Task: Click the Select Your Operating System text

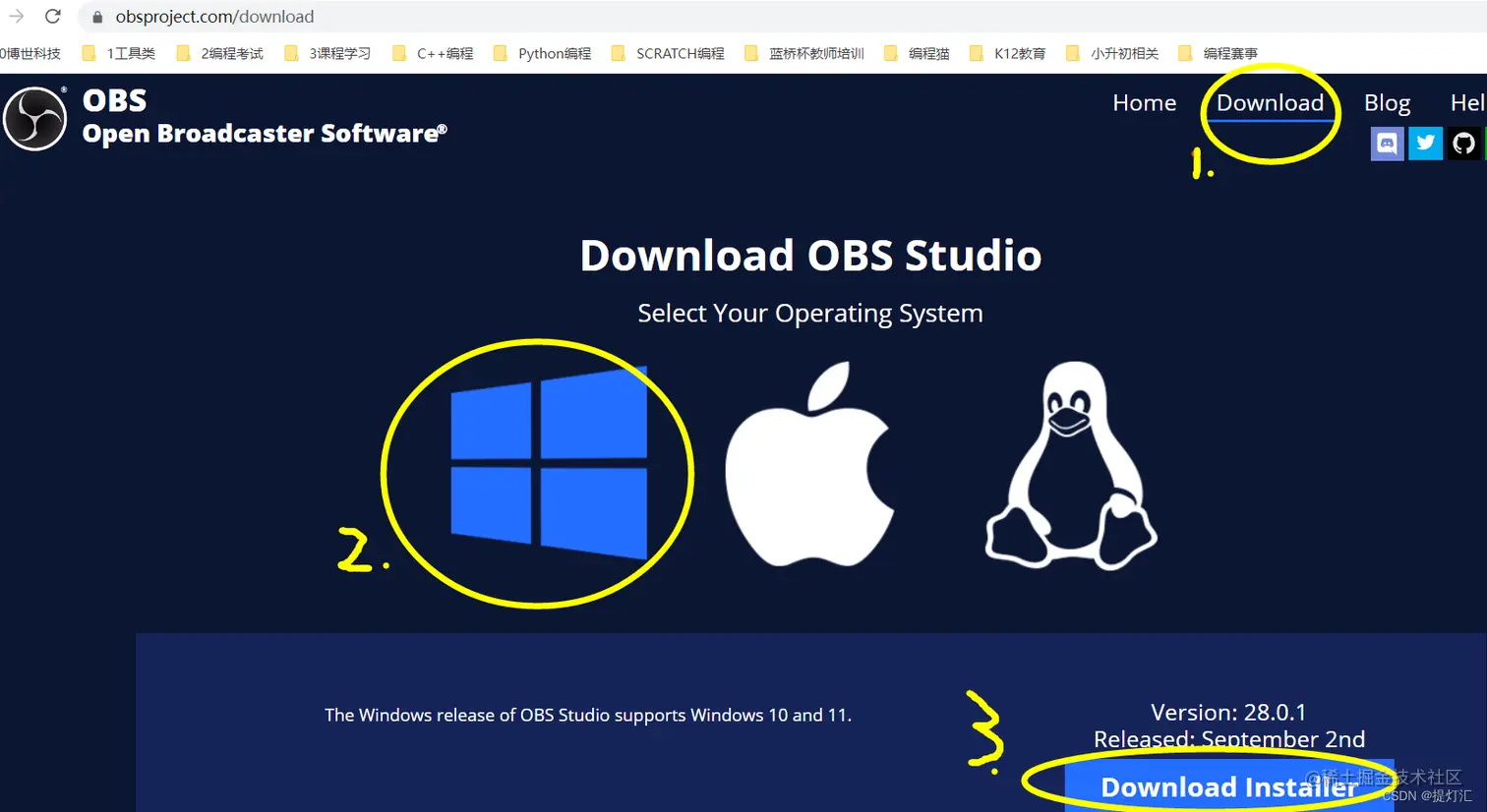Action: (x=810, y=313)
